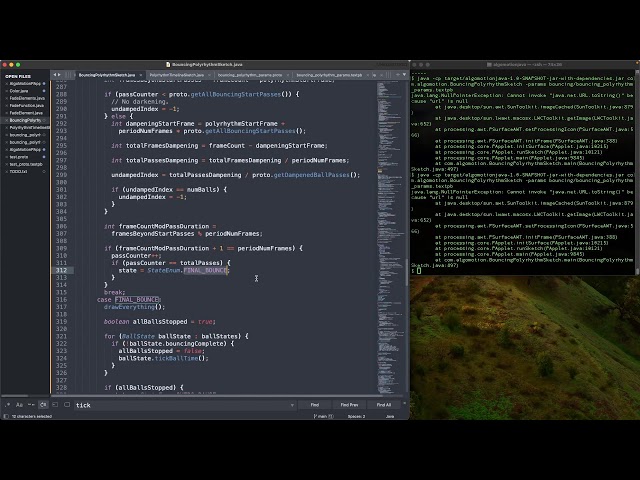
Task: Close FadeElements.java in Open Files sidebar
Action: tap(7, 98)
